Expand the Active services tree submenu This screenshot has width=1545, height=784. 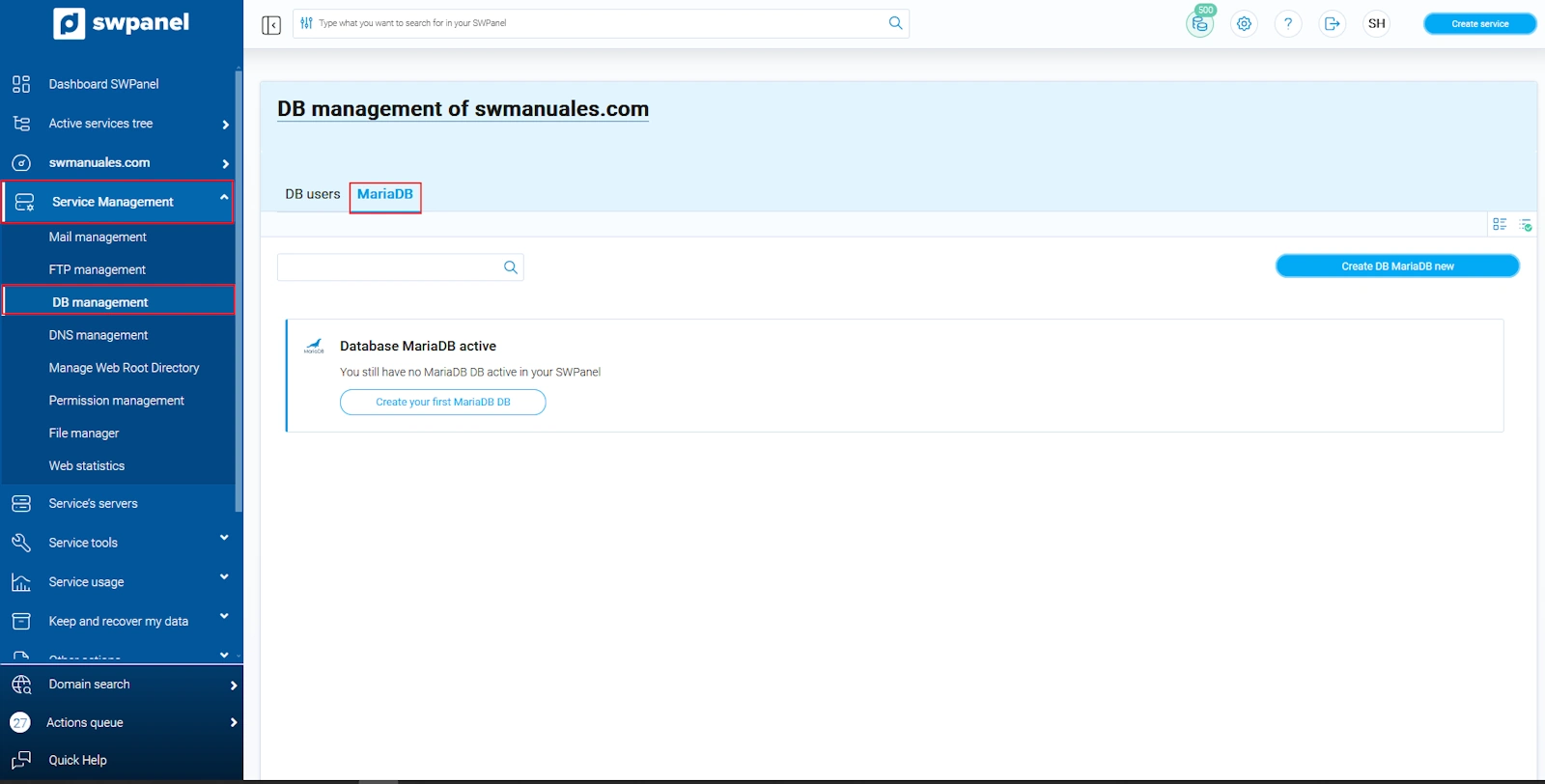coord(225,125)
